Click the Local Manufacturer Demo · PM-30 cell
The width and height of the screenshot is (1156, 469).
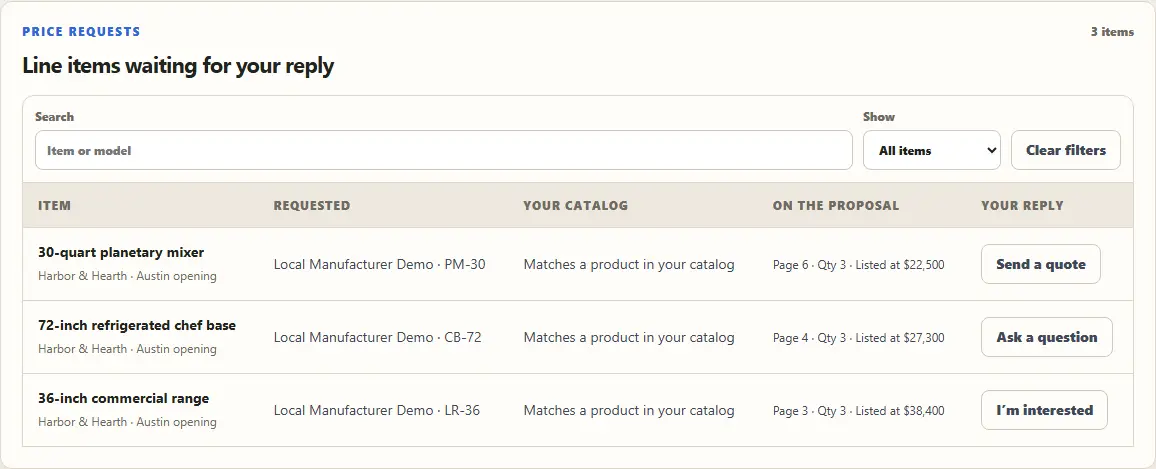pyautogui.click(x=380, y=264)
